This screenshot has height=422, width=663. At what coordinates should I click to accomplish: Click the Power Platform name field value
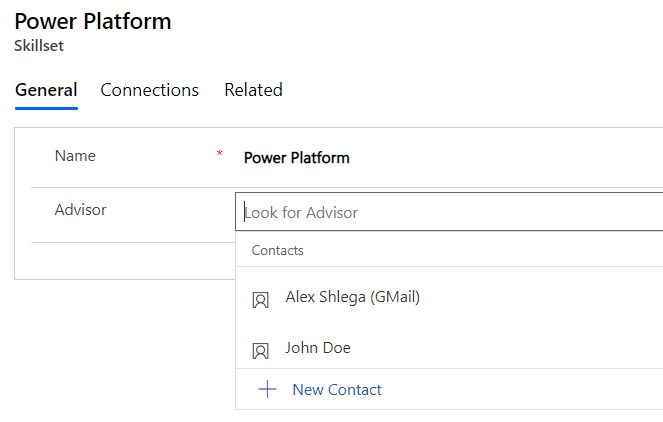coord(297,158)
